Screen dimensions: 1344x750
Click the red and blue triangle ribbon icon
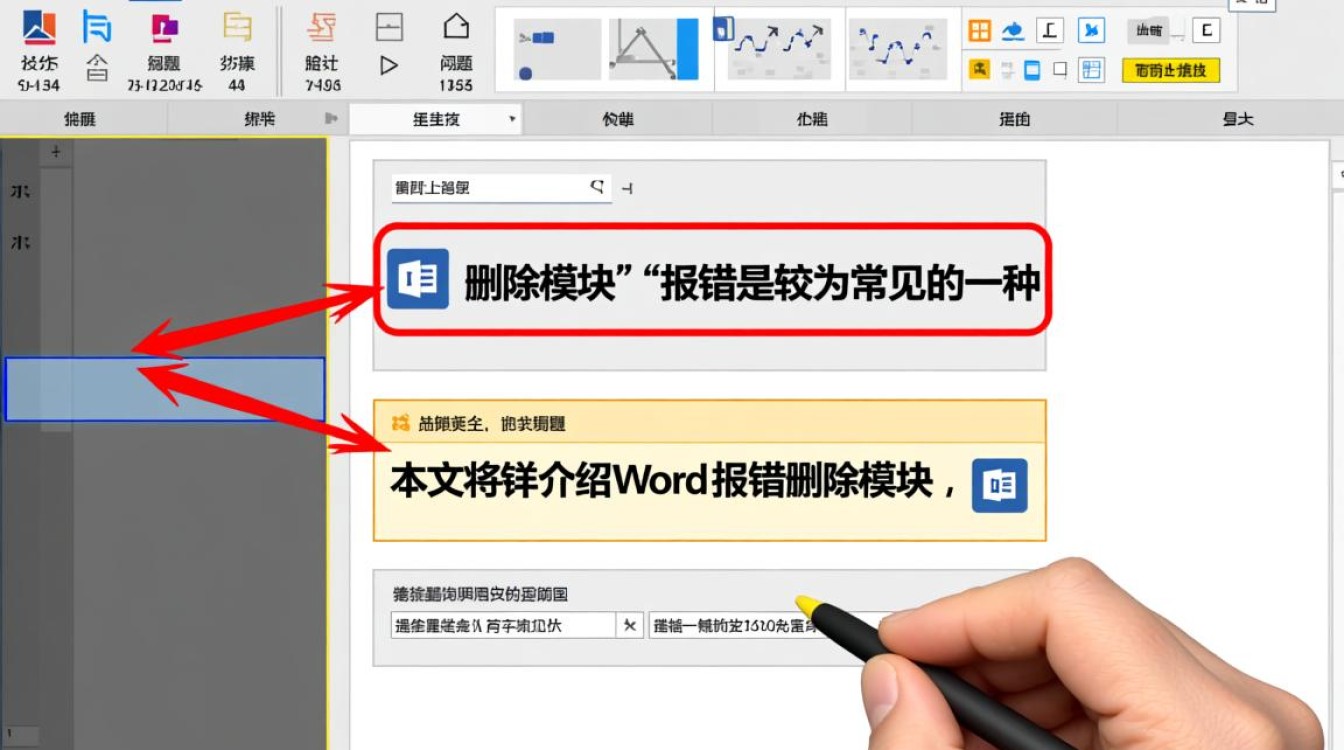click(x=39, y=27)
